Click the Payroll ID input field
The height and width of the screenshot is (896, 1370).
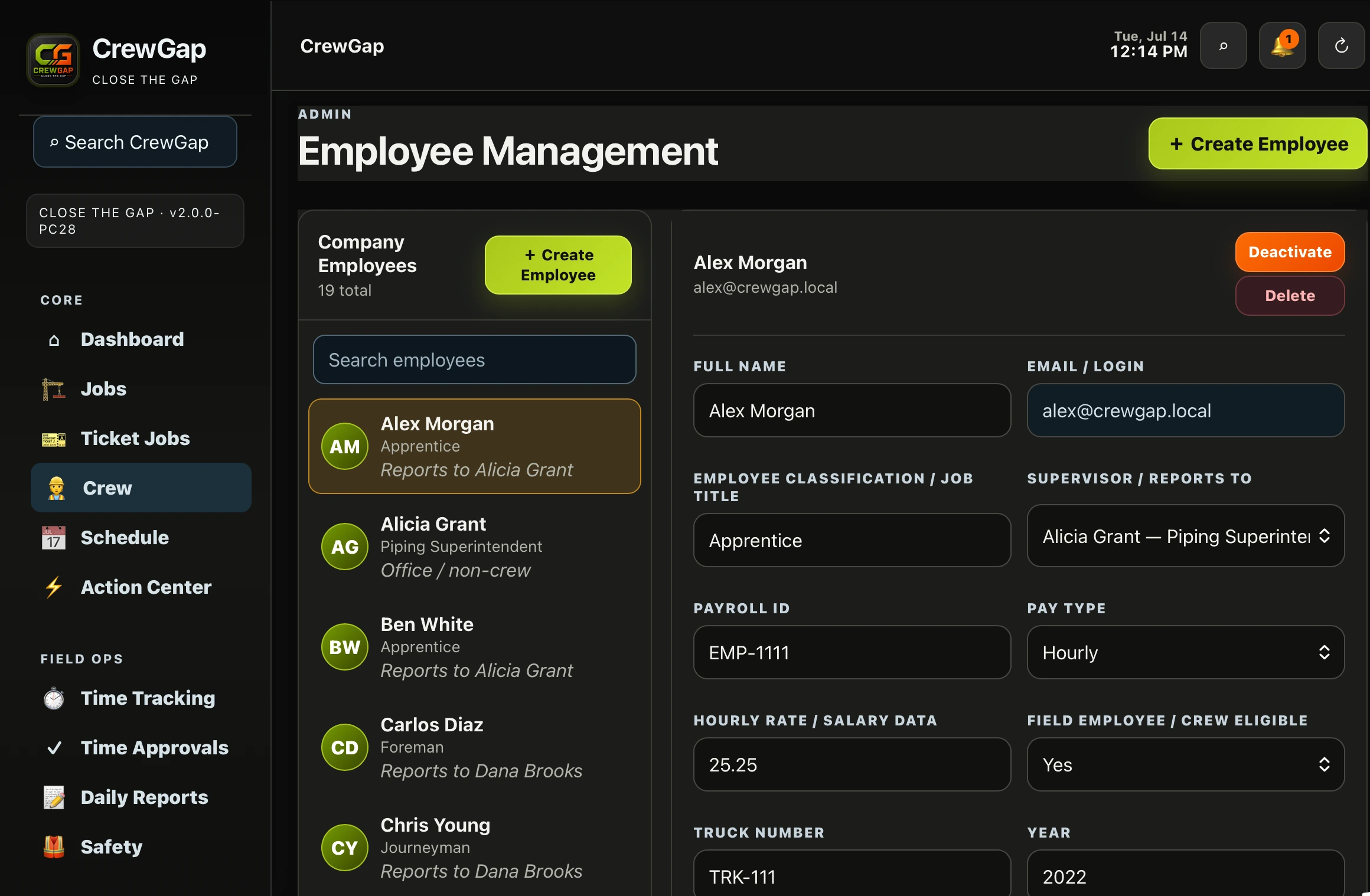coord(852,652)
